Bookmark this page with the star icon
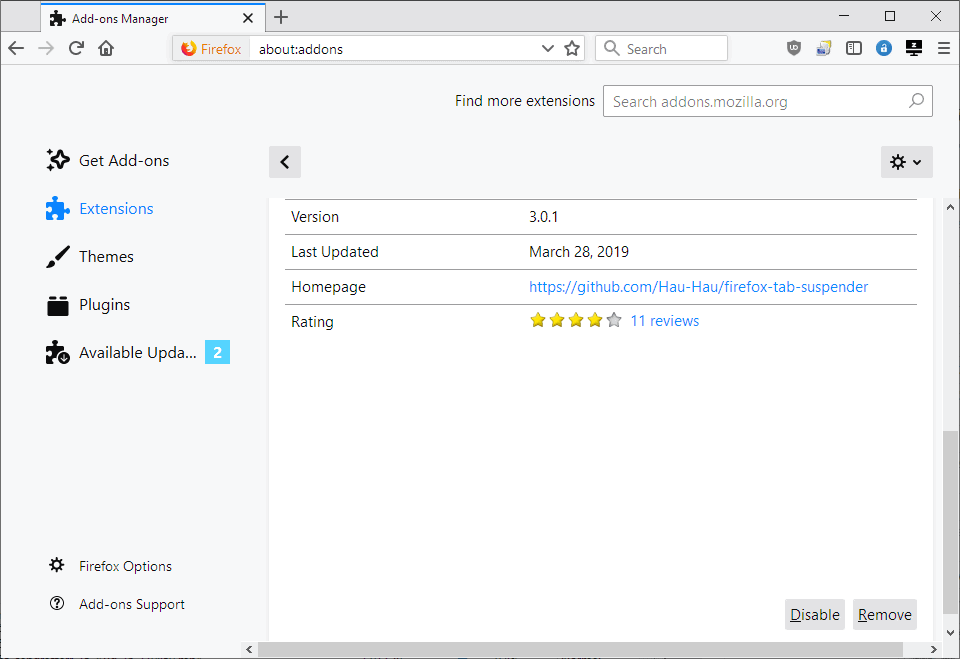The width and height of the screenshot is (960, 659). pyautogui.click(x=572, y=48)
